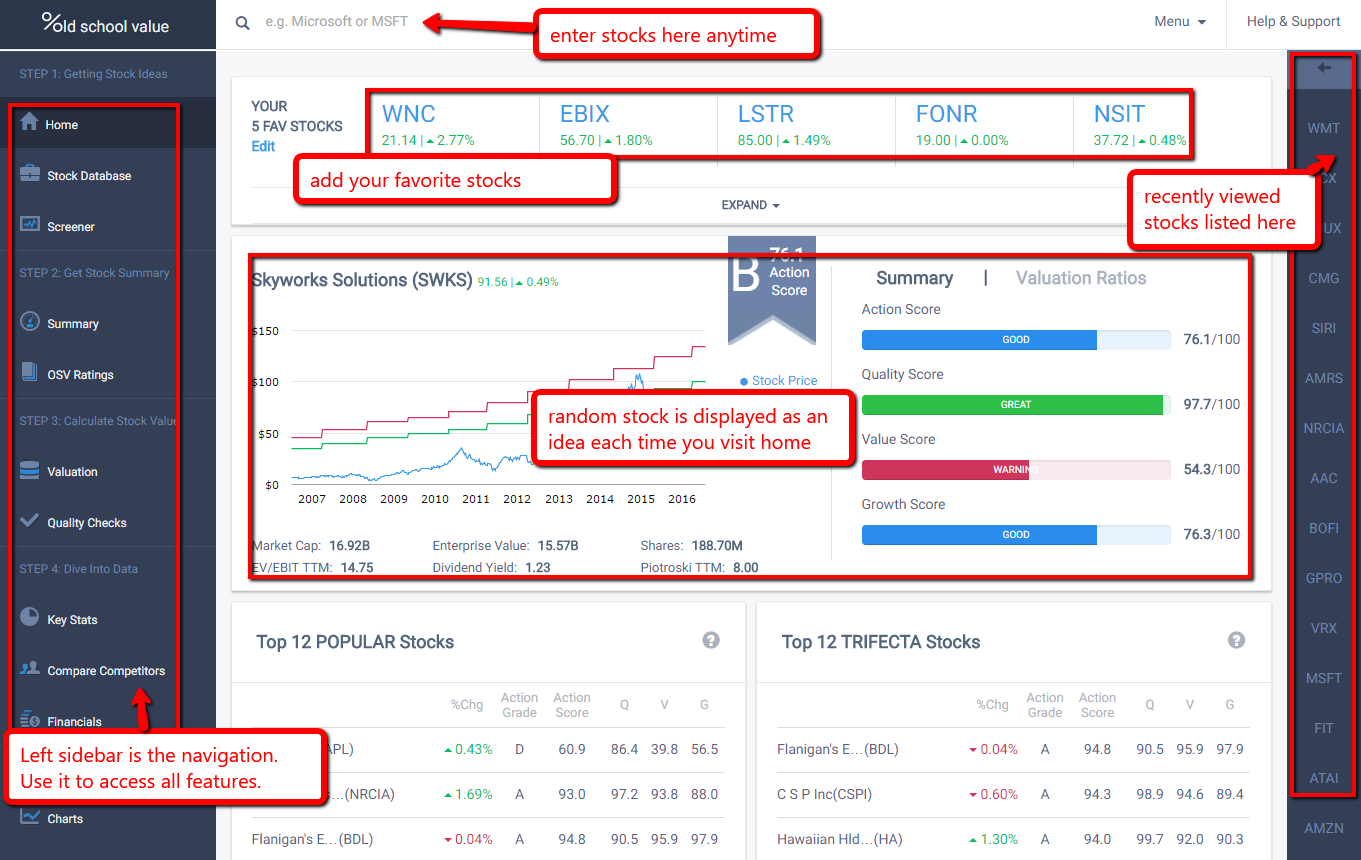Click the B Action Score badge
Screen dimensions: 1361x860
[772, 290]
